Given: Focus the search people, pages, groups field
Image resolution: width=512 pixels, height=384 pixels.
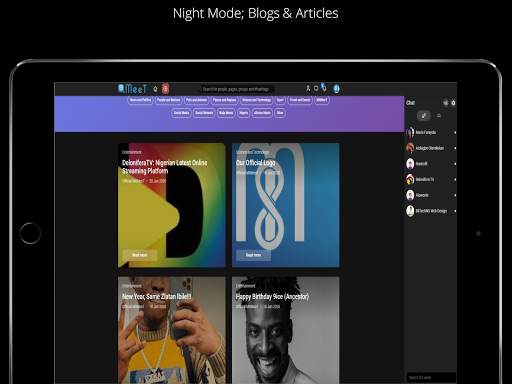Looking at the screenshot, I should click(237, 89).
